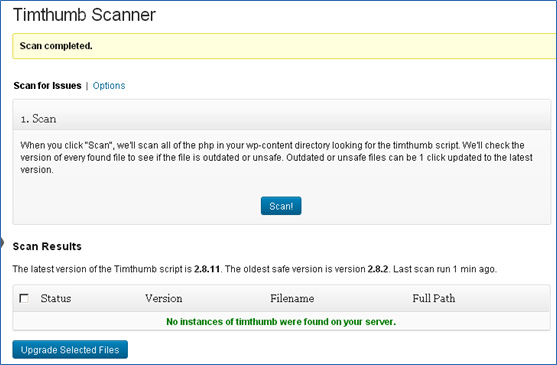Click the Status column header

(56, 298)
